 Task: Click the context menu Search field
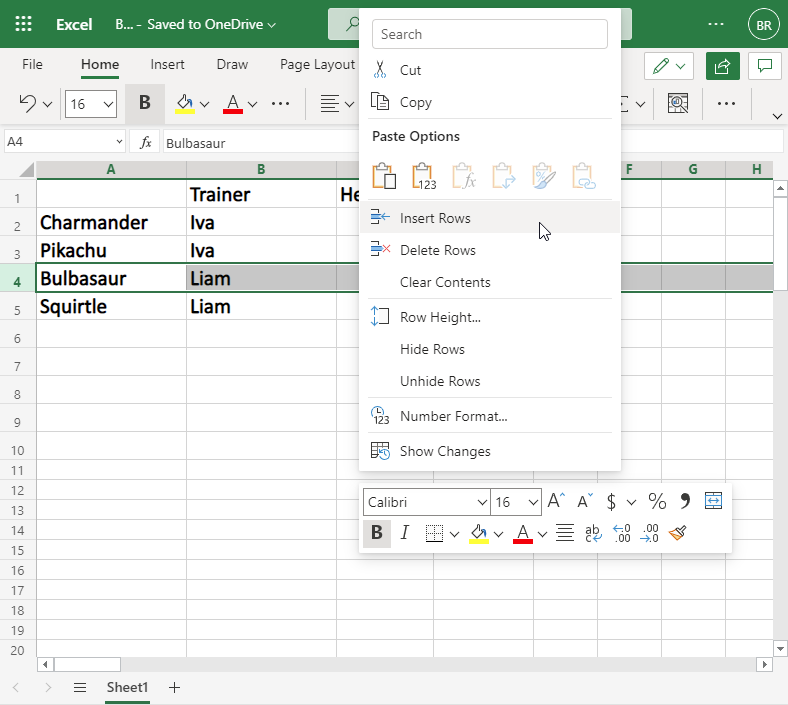[489, 34]
